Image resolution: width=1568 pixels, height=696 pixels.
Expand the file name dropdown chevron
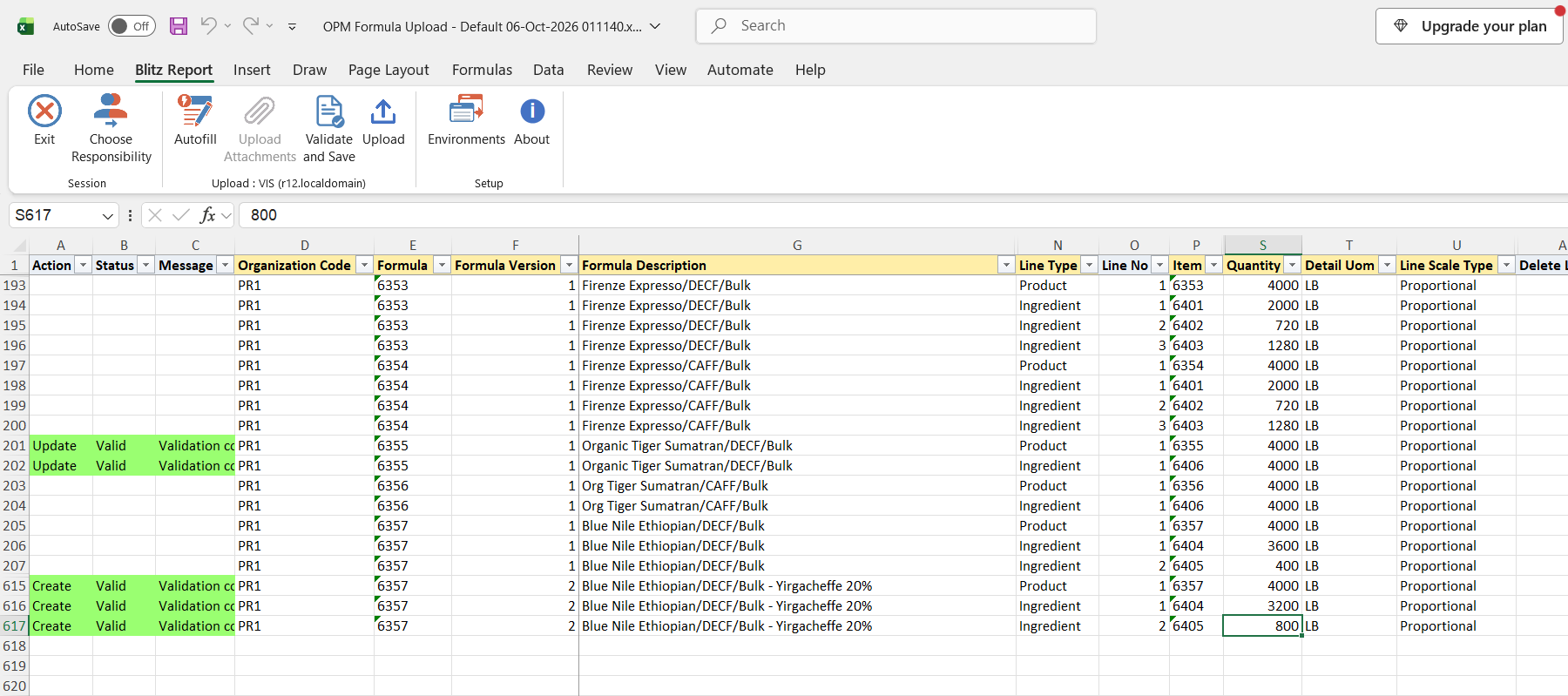point(655,26)
